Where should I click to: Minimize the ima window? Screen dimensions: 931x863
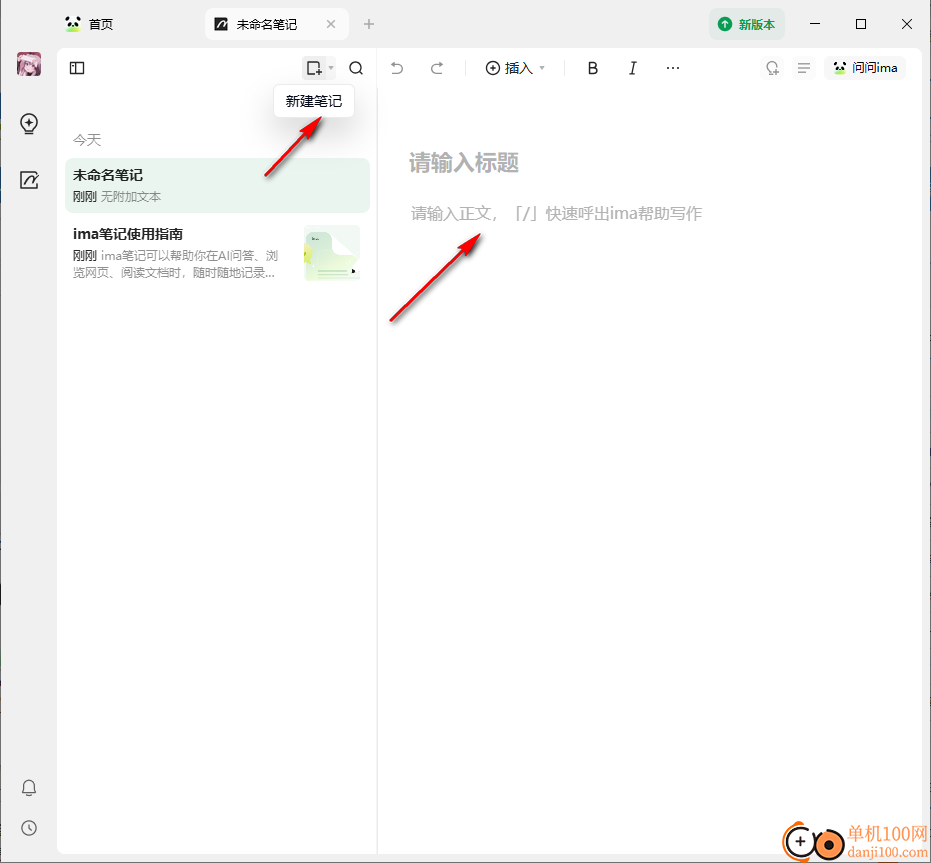click(x=815, y=24)
